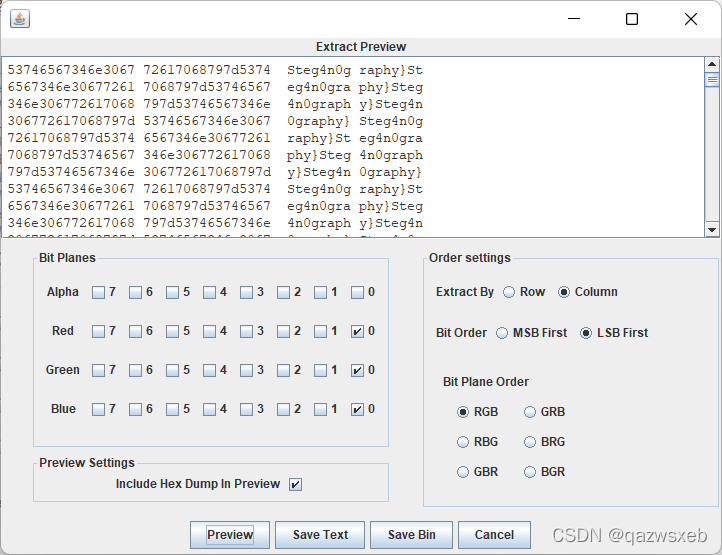Uncheck Green bit plane 0
Screen dimensions: 722x555
(x=357, y=370)
